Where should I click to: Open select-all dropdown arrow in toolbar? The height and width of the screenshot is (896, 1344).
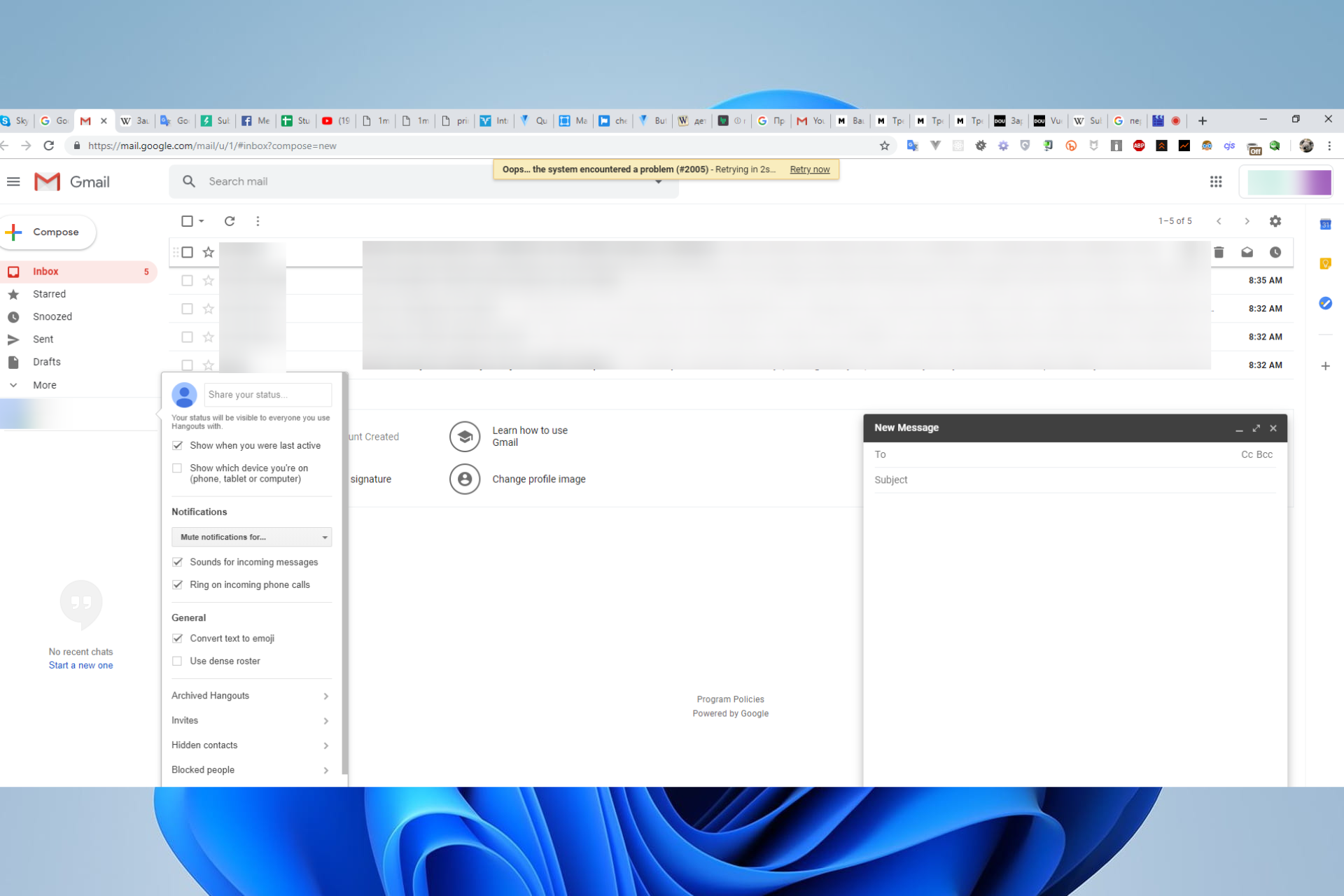click(202, 221)
